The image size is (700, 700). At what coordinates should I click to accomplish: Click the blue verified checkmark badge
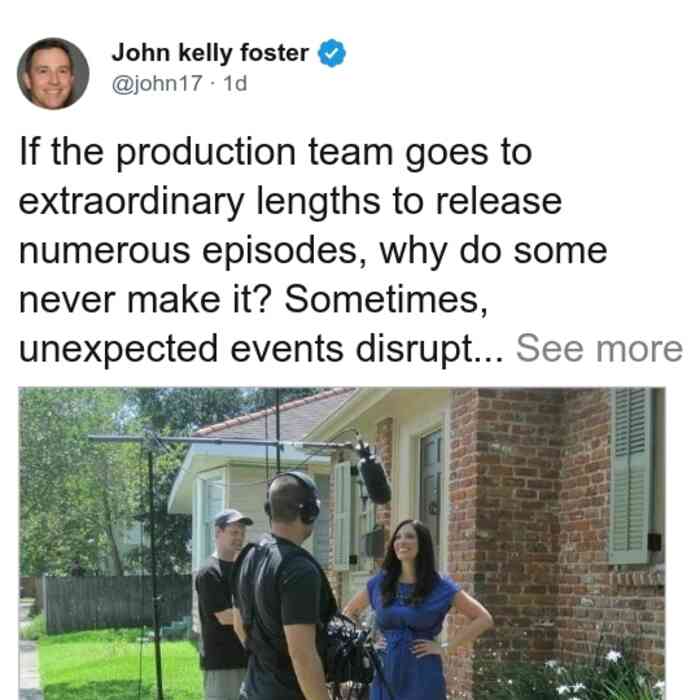point(332,53)
